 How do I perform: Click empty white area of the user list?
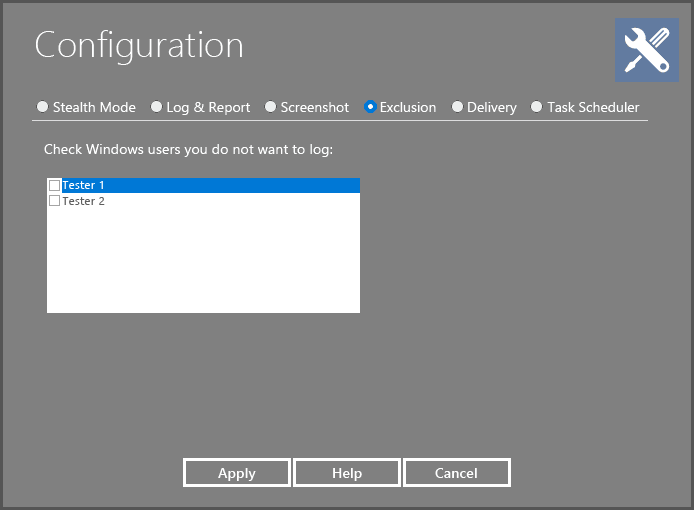[203, 262]
